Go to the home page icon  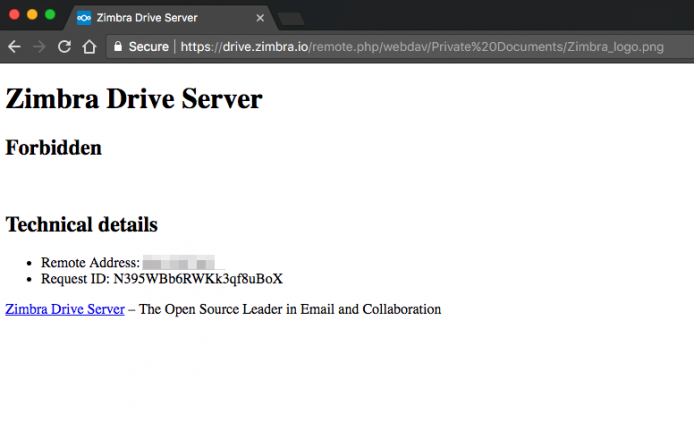(x=89, y=46)
